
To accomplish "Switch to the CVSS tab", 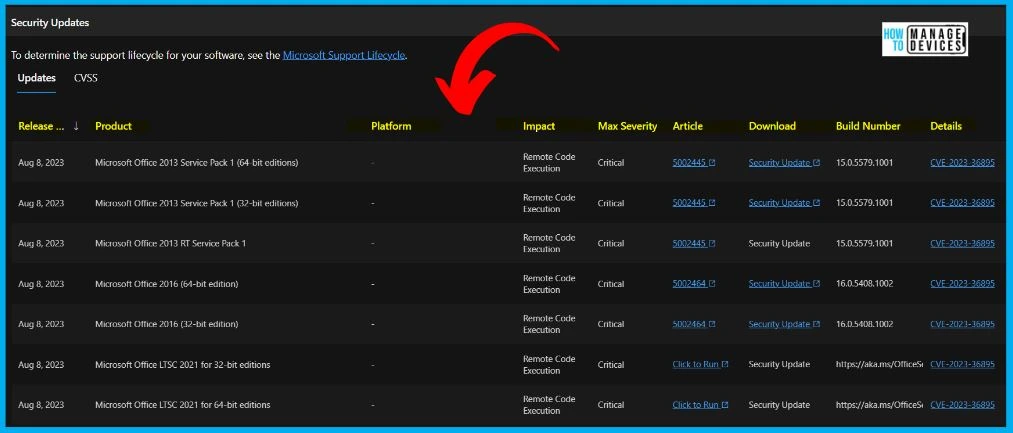I will point(85,78).
